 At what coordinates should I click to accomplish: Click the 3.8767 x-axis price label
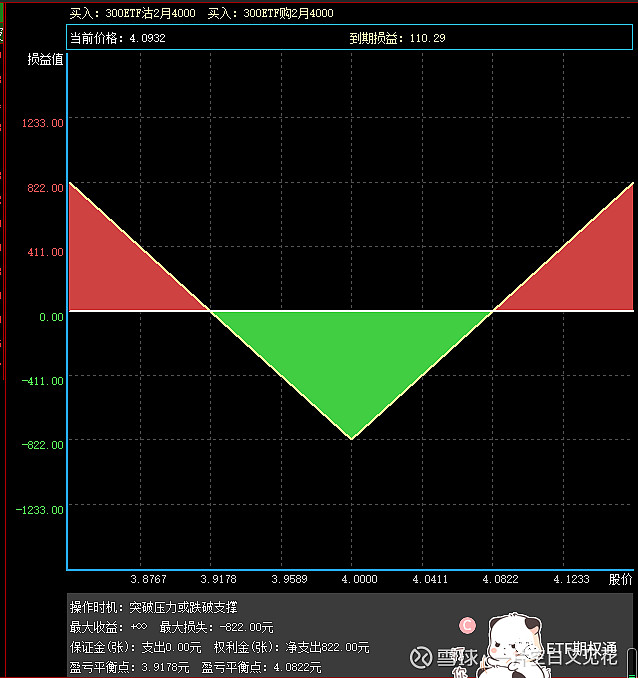(148, 579)
